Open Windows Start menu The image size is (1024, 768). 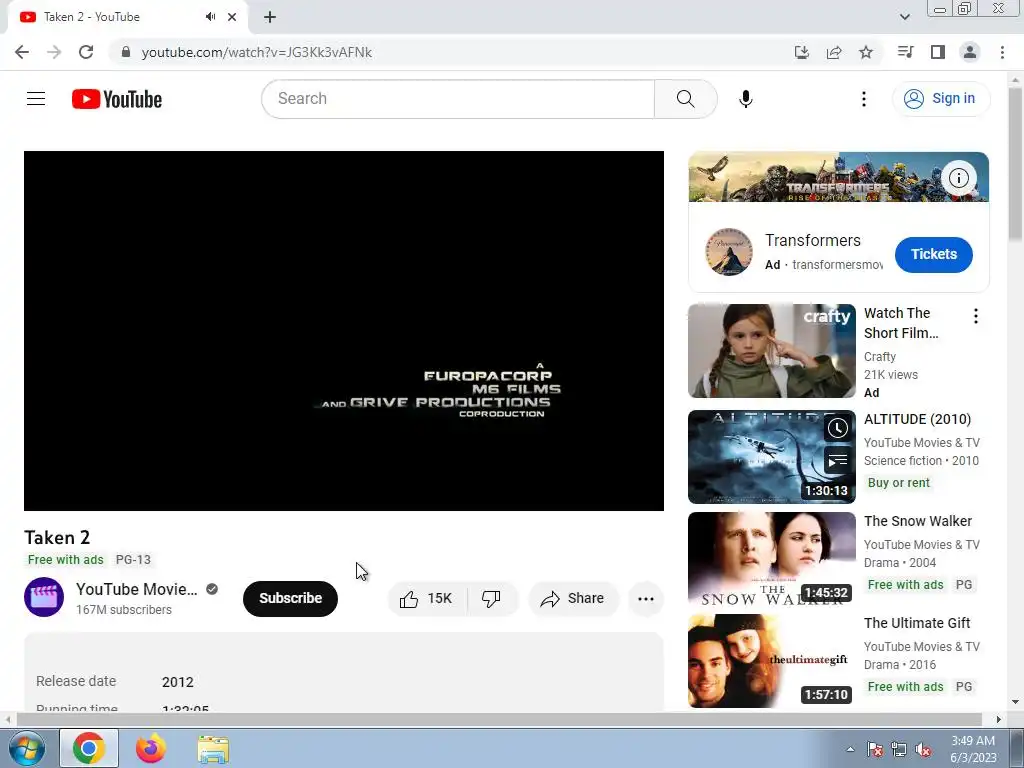click(25, 748)
